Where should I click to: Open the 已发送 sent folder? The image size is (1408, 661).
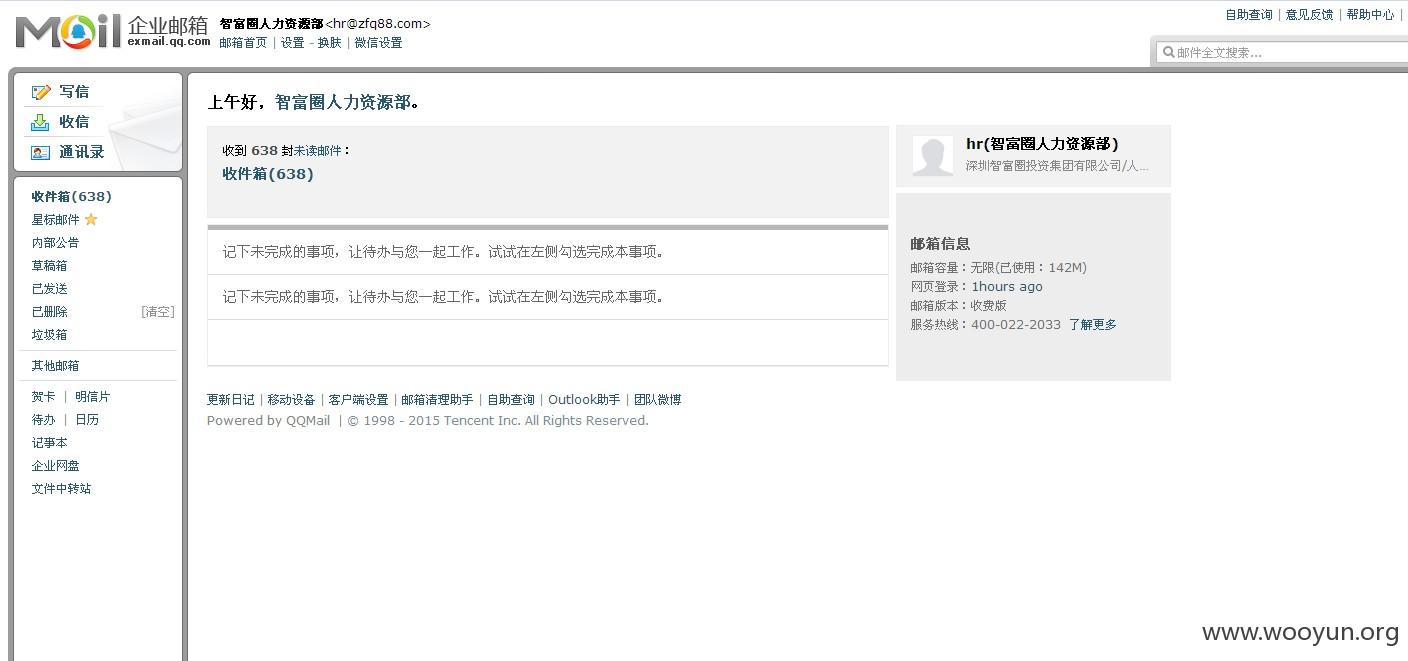(x=49, y=288)
